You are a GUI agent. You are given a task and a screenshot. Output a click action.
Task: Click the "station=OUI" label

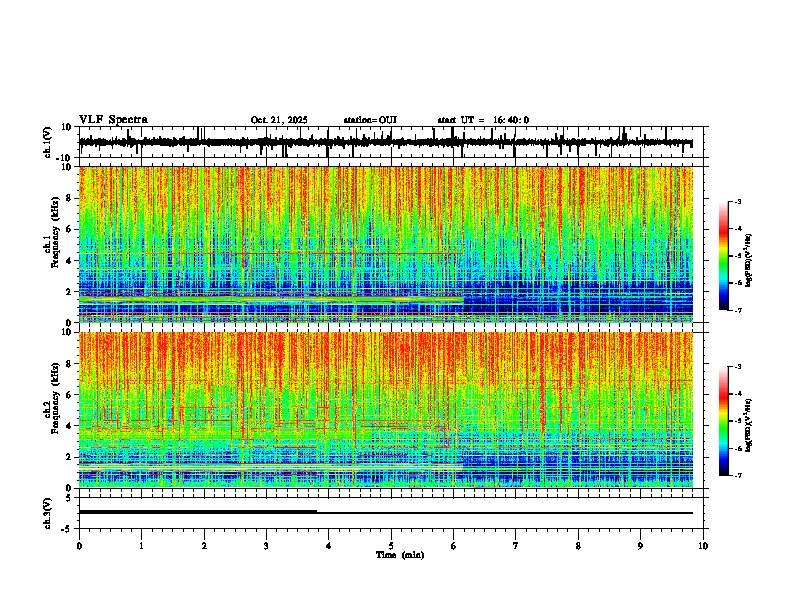(x=370, y=120)
